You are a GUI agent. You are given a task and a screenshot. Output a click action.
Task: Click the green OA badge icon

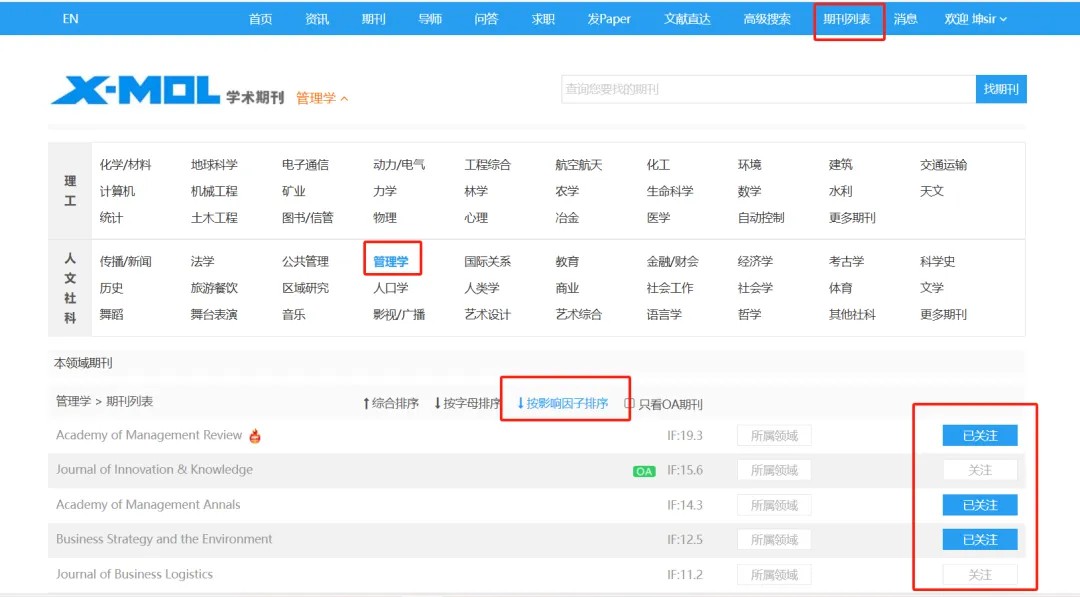click(x=644, y=471)
